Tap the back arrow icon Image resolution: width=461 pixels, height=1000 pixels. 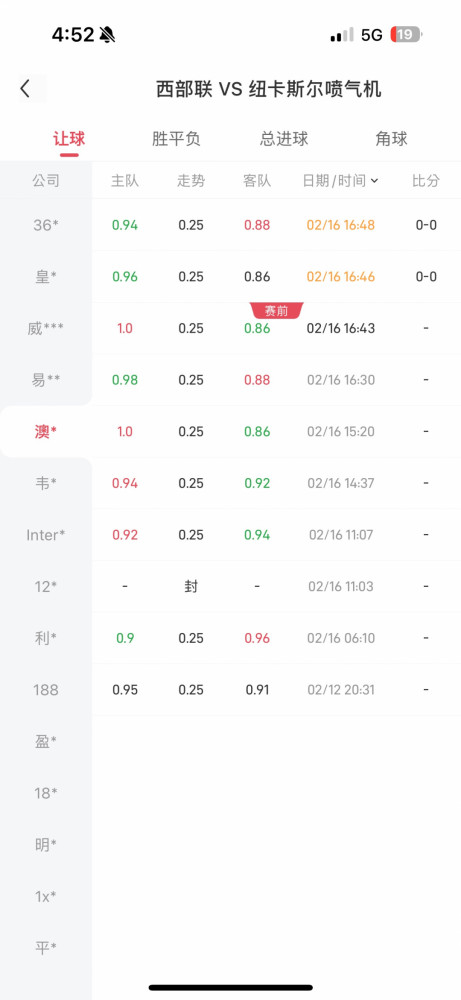tap(25, 89)
